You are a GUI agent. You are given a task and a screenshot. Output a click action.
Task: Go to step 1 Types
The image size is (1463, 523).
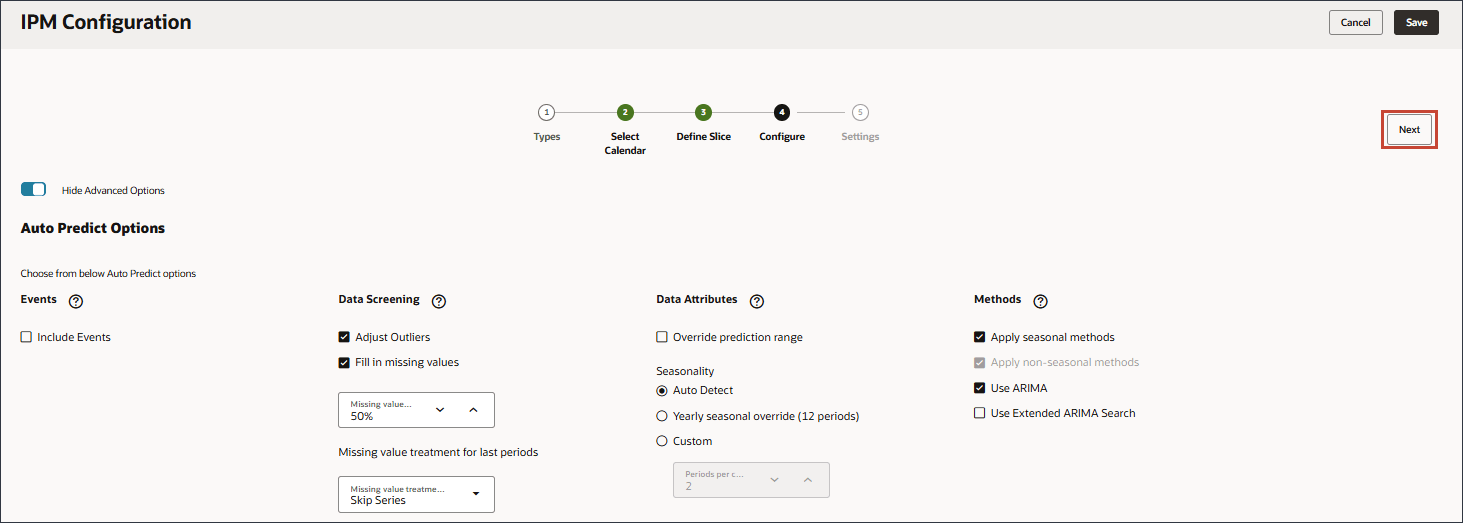(546, 112)
